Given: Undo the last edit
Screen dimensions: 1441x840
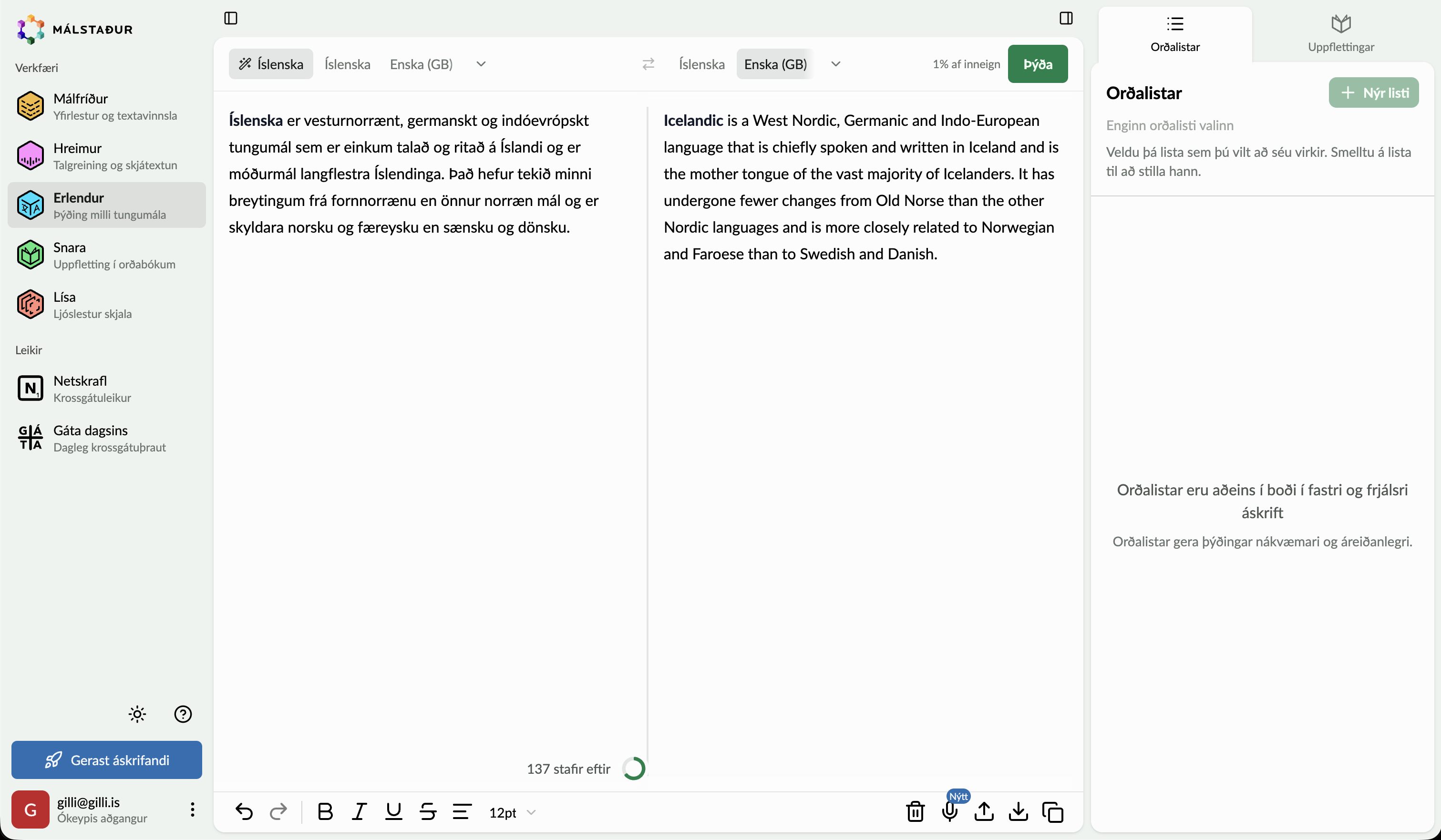Looking at the screenshot, I should point(244,811).
